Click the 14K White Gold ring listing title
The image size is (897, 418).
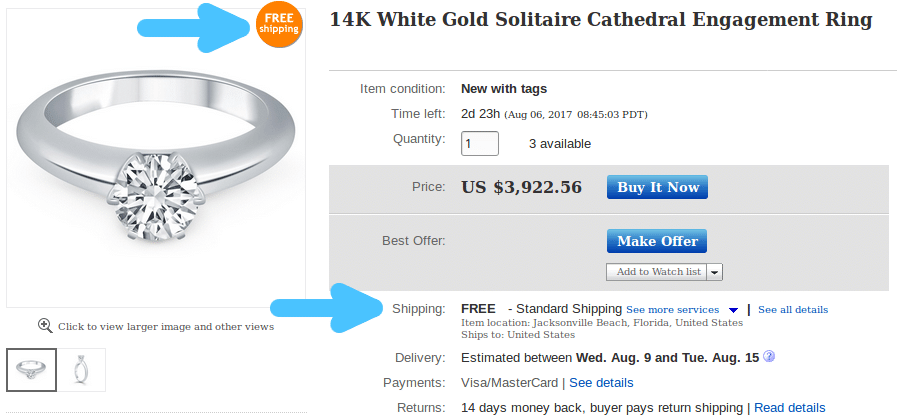(x=600, y=19)
